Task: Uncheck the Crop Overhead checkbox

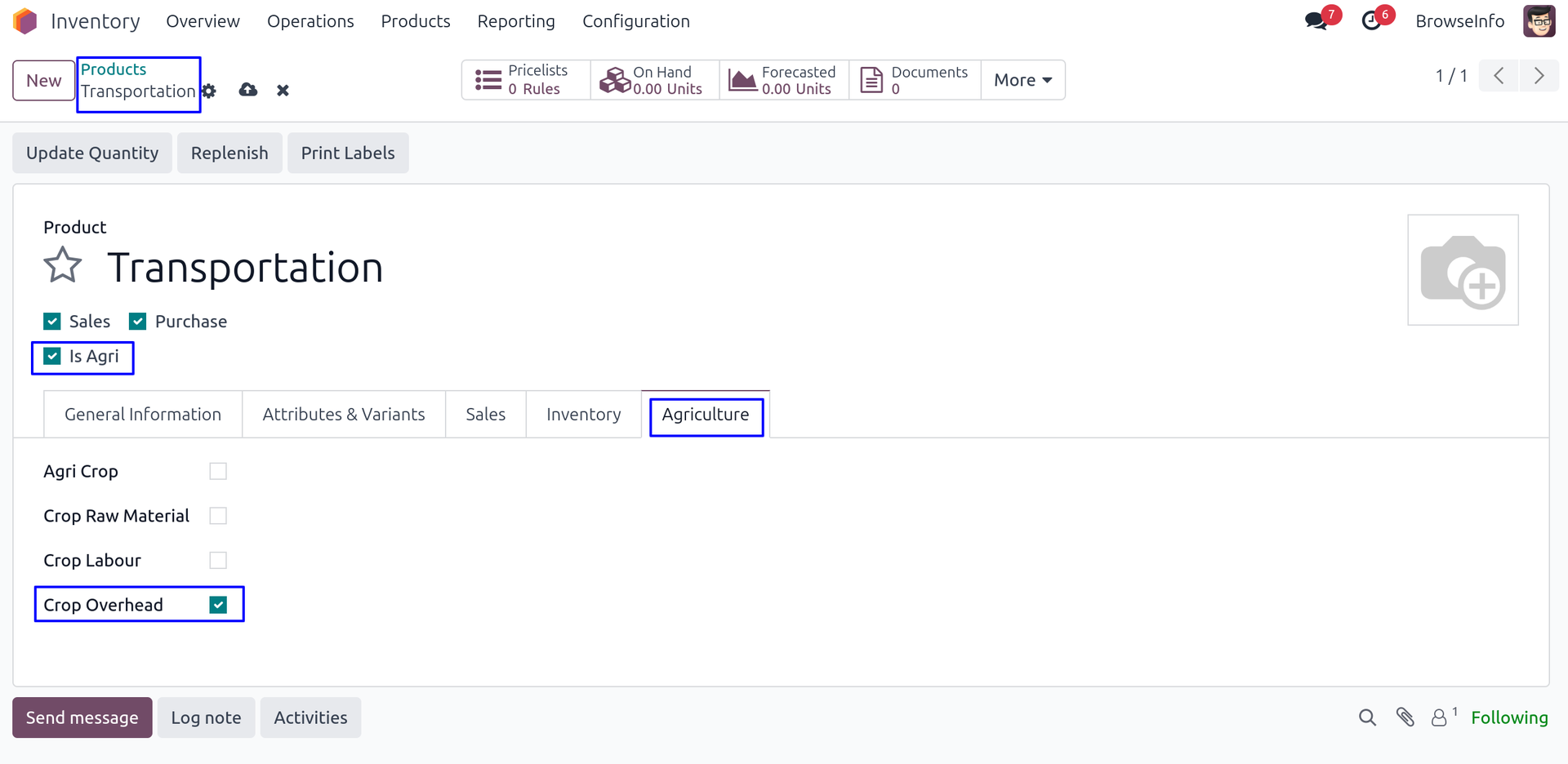Action: [218, 605]
